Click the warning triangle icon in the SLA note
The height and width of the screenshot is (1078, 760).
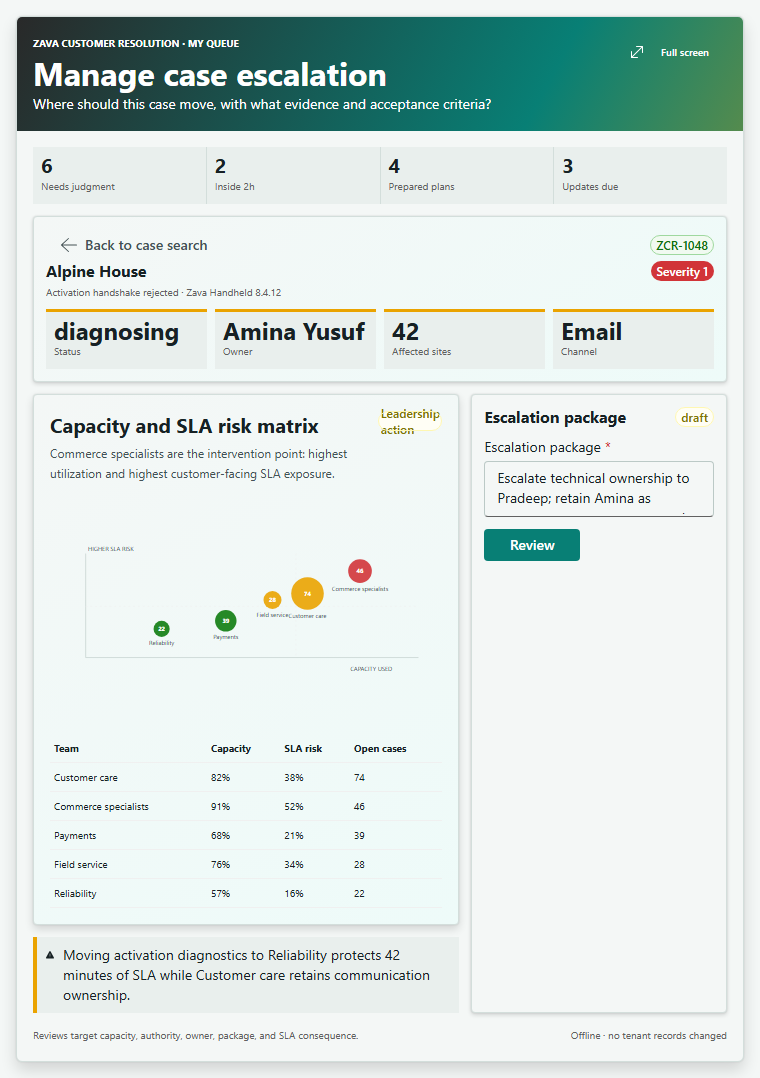click(x=50, y=955)
